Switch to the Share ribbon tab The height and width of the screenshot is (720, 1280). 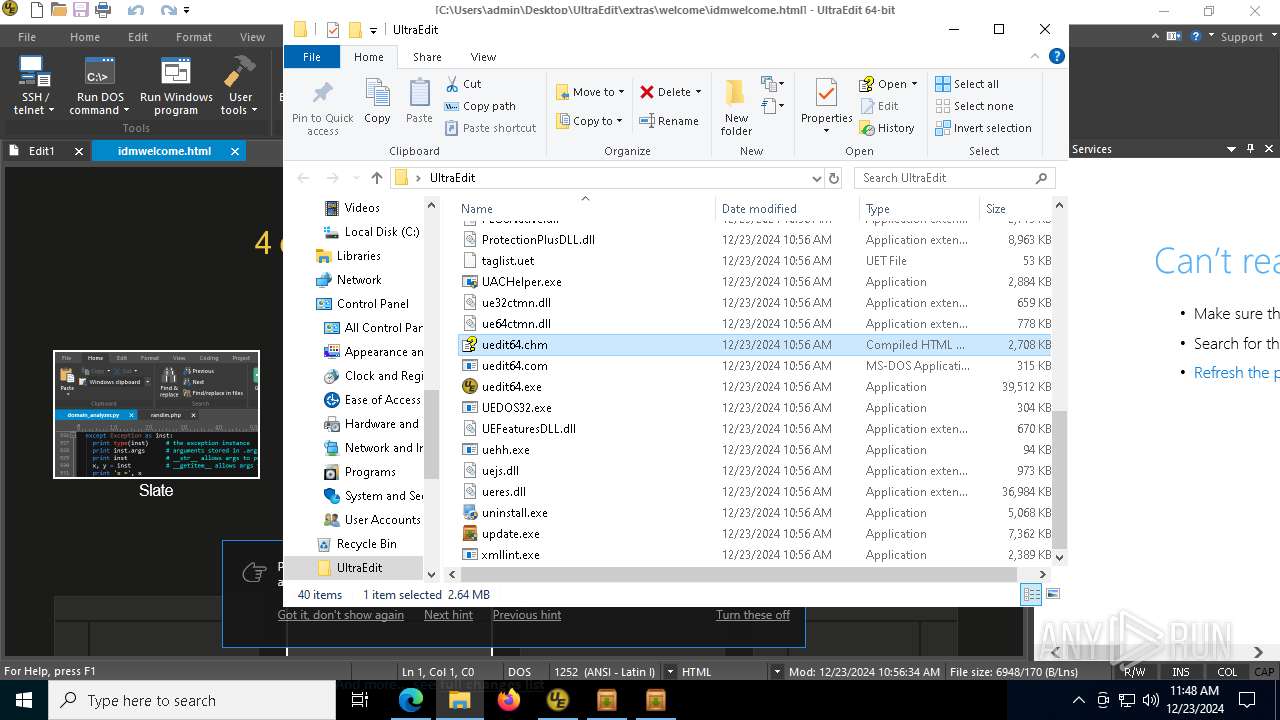click(427, 57)
